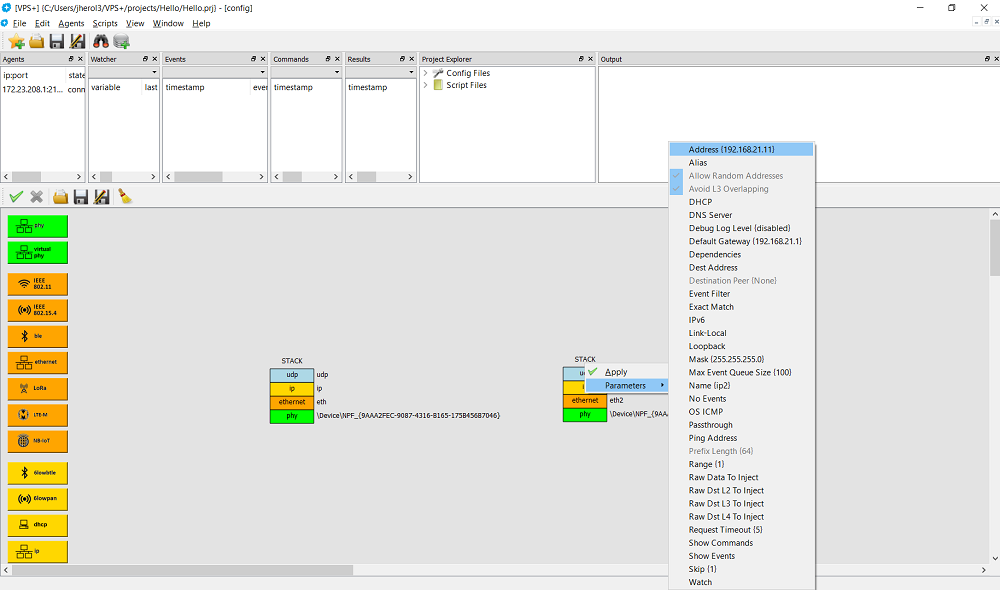This screenshot has width=1000, height=590.
Task: Click the new project star icon
Action: (x=16, y=41)
